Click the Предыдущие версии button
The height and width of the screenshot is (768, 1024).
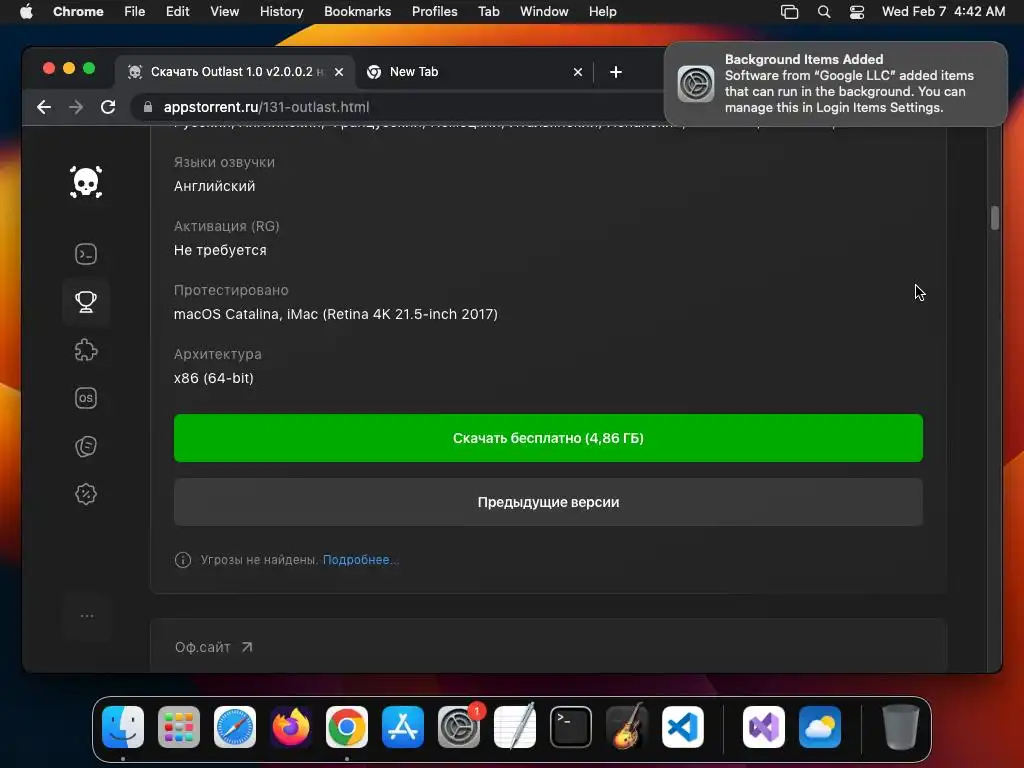coord(548,502)
